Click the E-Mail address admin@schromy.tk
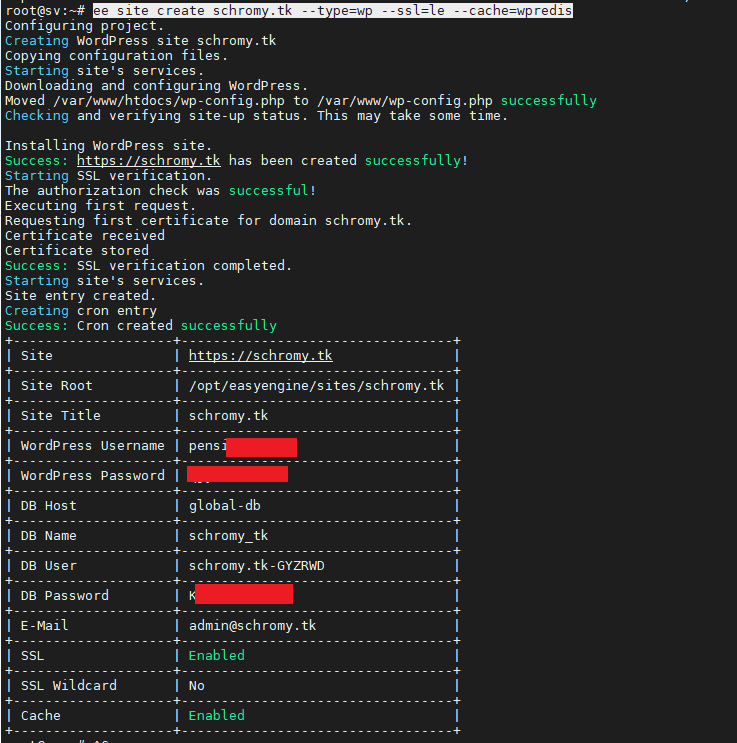The height and width of the screenshot is (743, 737). [252, 625]
